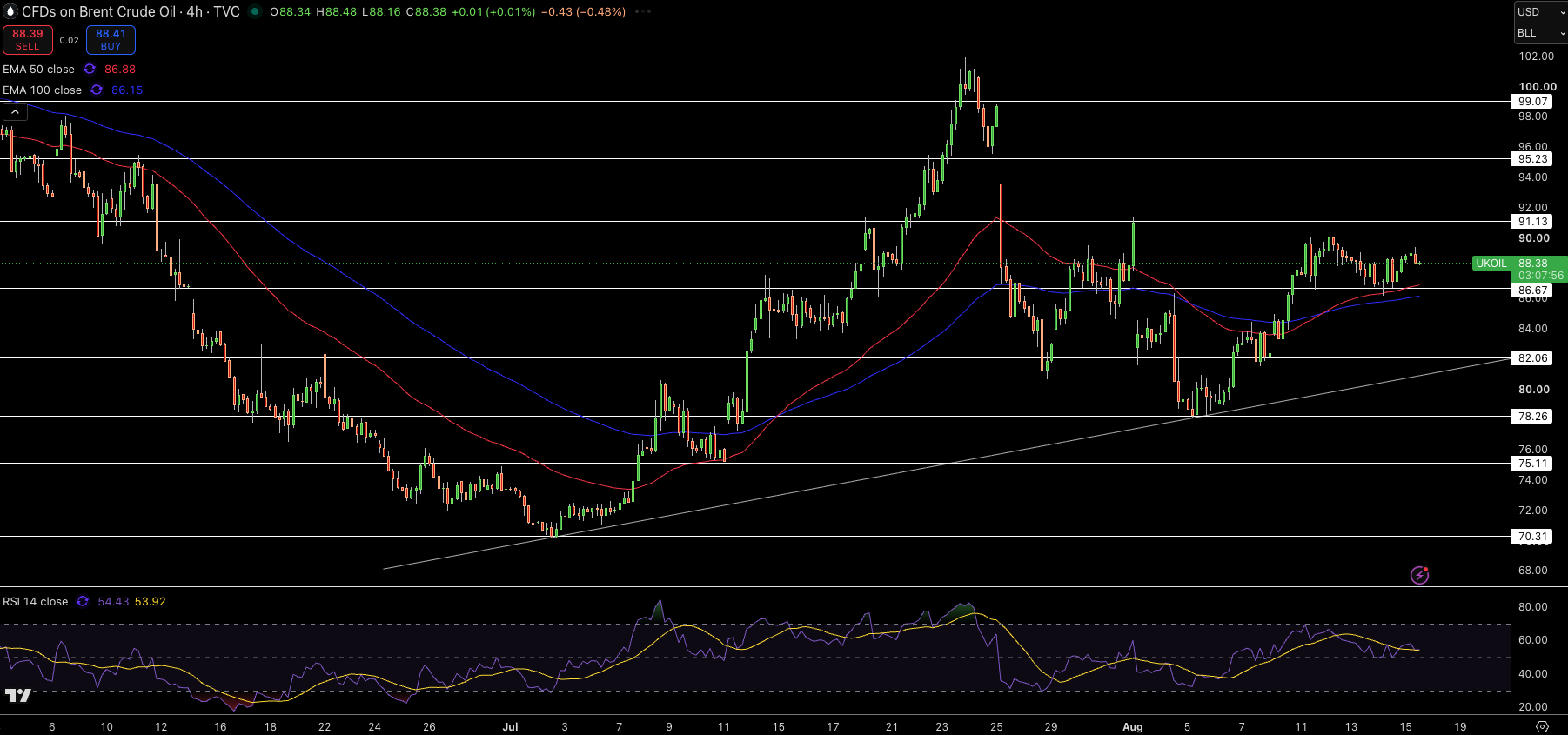1568x735 pixels.
Task: Click the EMA 50 value 86.88
Action: [120, 69]
